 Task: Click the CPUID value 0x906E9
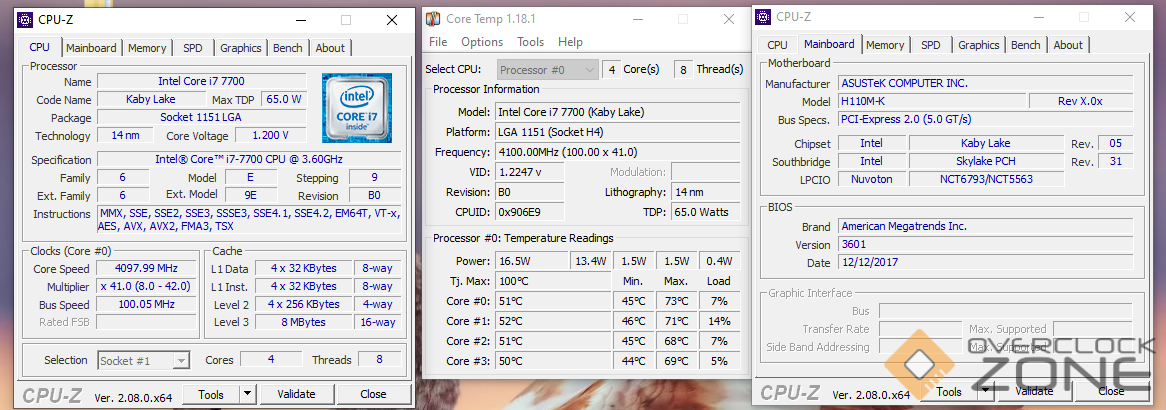point(529,212)
